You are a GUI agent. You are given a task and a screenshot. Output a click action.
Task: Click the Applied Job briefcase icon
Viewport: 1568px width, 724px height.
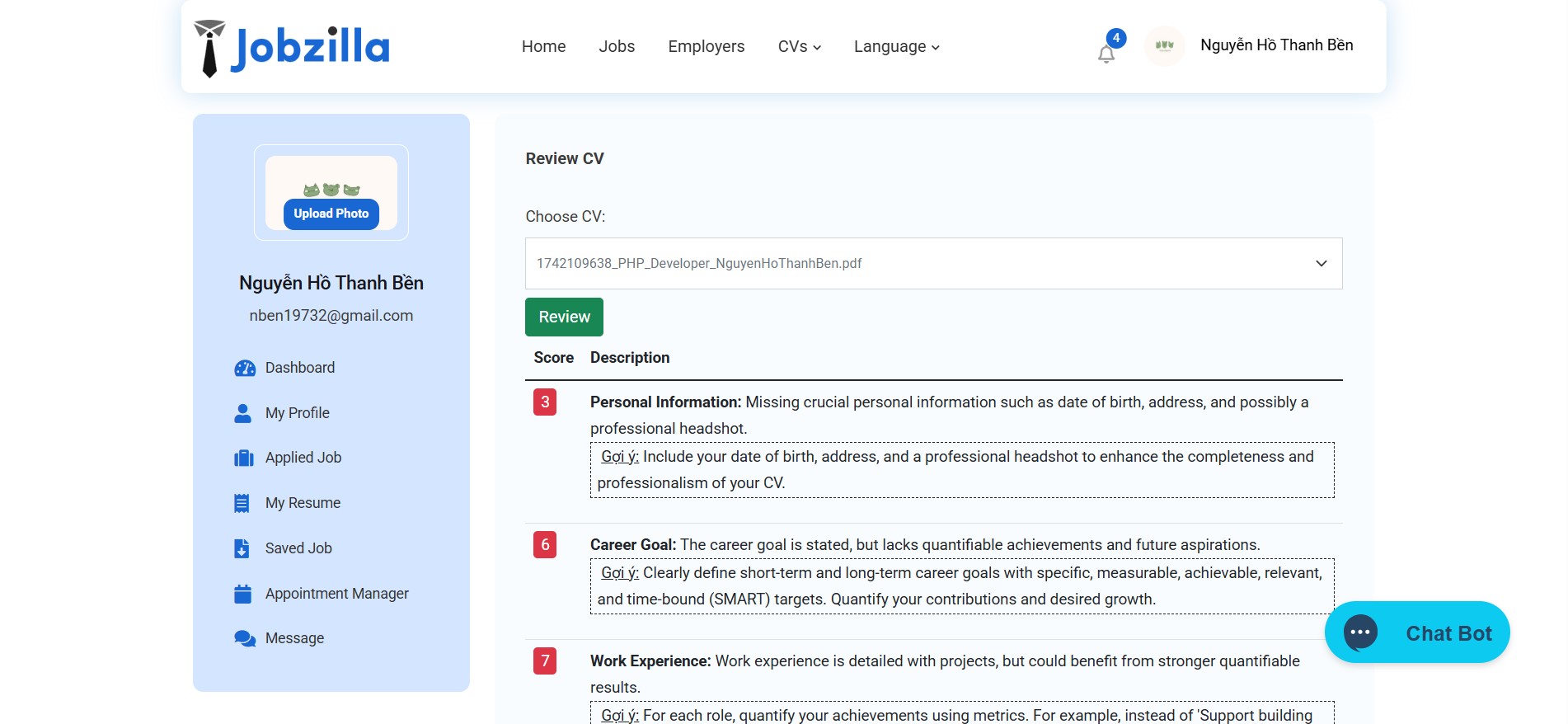pyautogui.click(x=243, y=458)
